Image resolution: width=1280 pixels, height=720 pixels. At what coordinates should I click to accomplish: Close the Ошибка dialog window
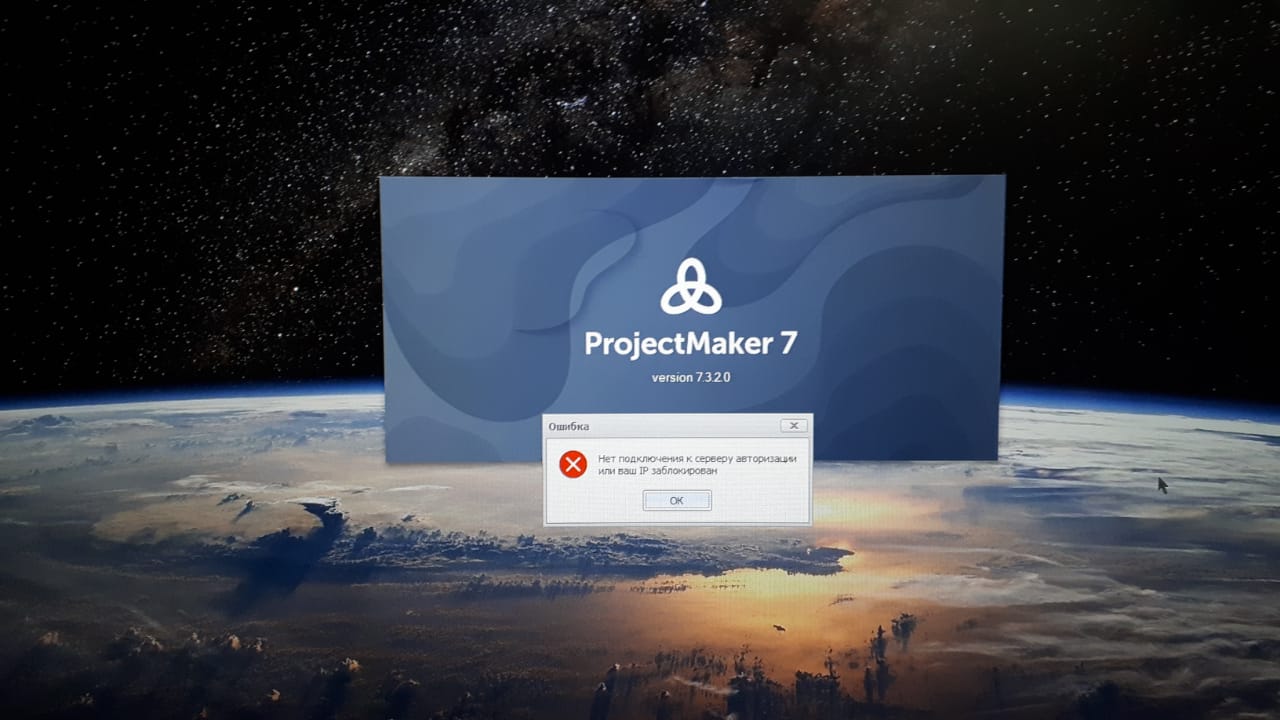pos(794,426)
